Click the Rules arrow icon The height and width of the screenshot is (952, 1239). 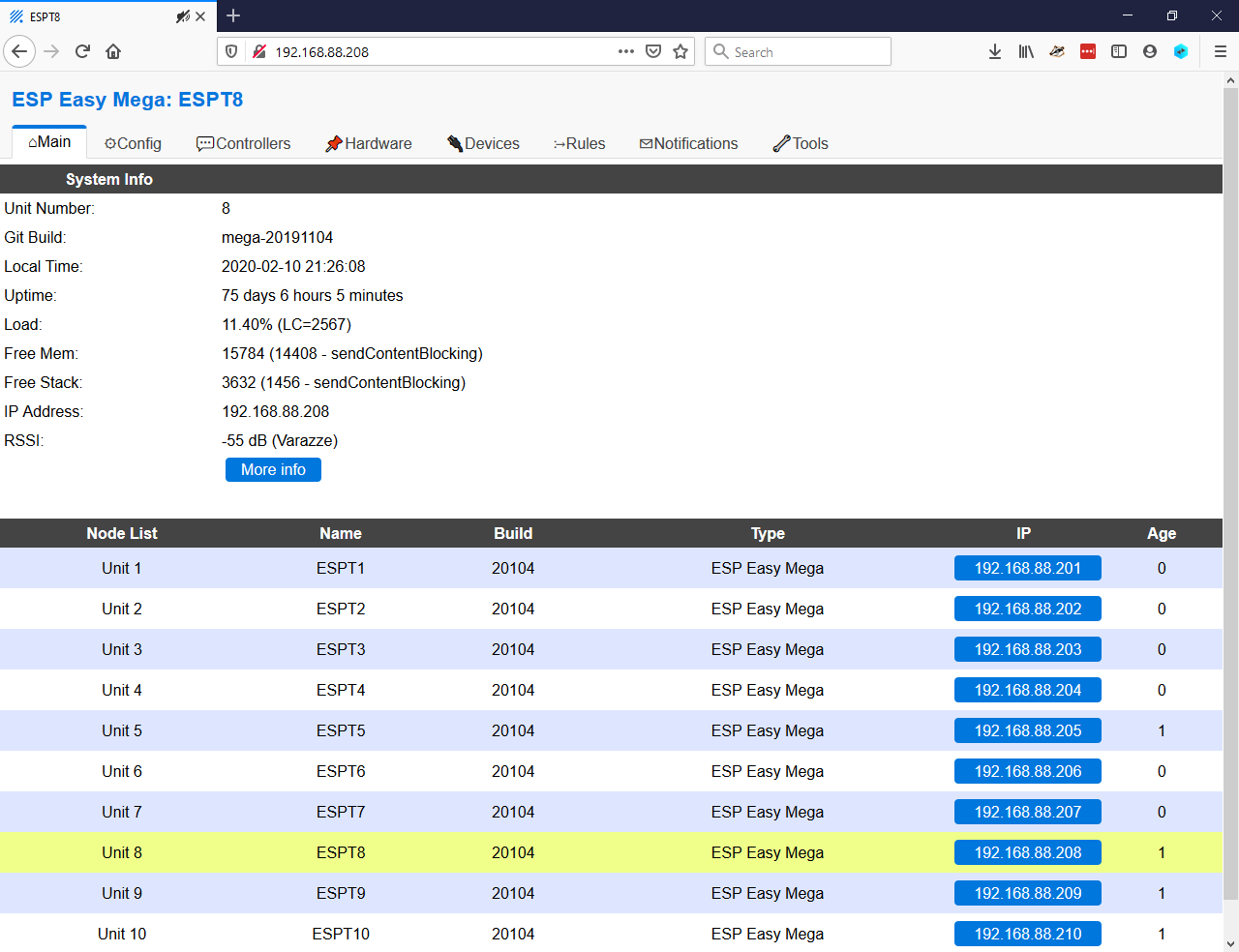click(x=559, y=143)
